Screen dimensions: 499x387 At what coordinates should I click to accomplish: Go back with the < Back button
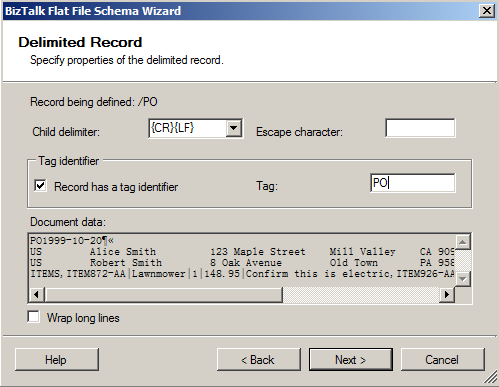click(x=259, y=360)
